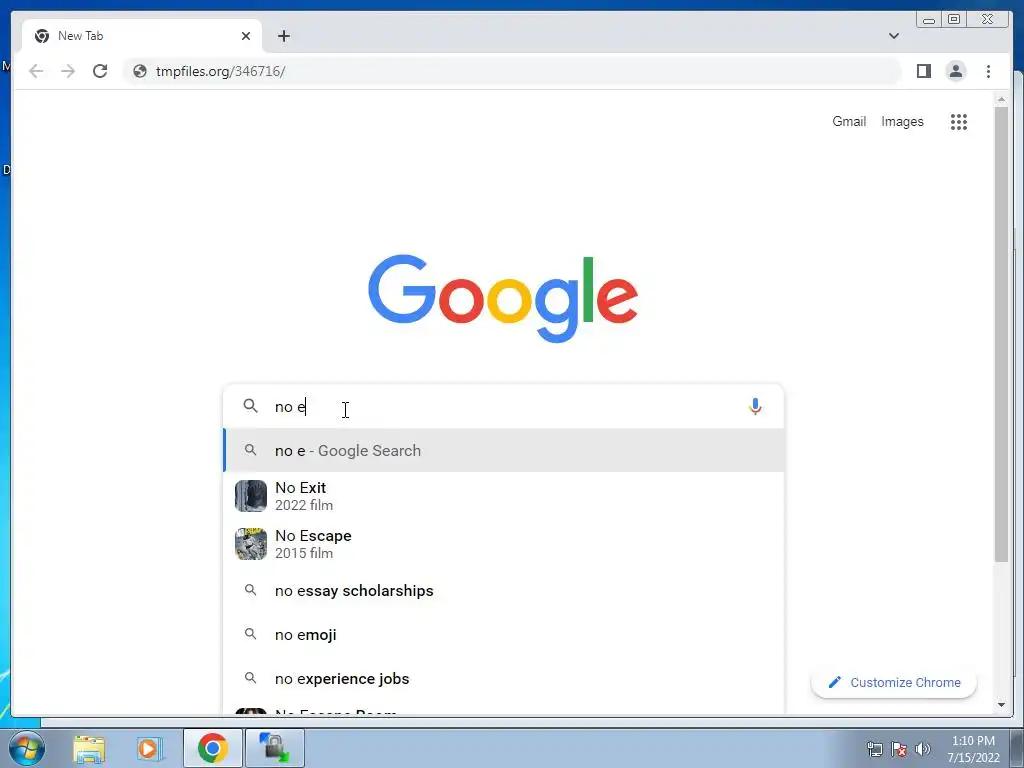Open Chrome's three-dot menu
Image resolution: width=1024 pixels, height=768 pixels.
[988, 71]
